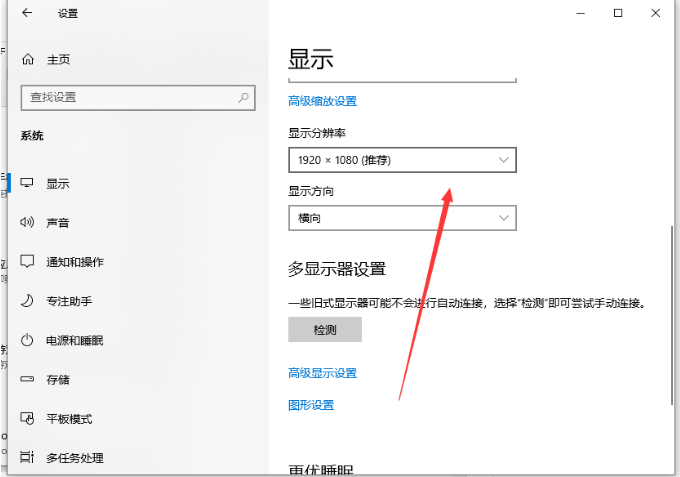Screen dimensions: 680x477
Task: Expand the resolution dropdown chevron
Action: click(503, 160)
